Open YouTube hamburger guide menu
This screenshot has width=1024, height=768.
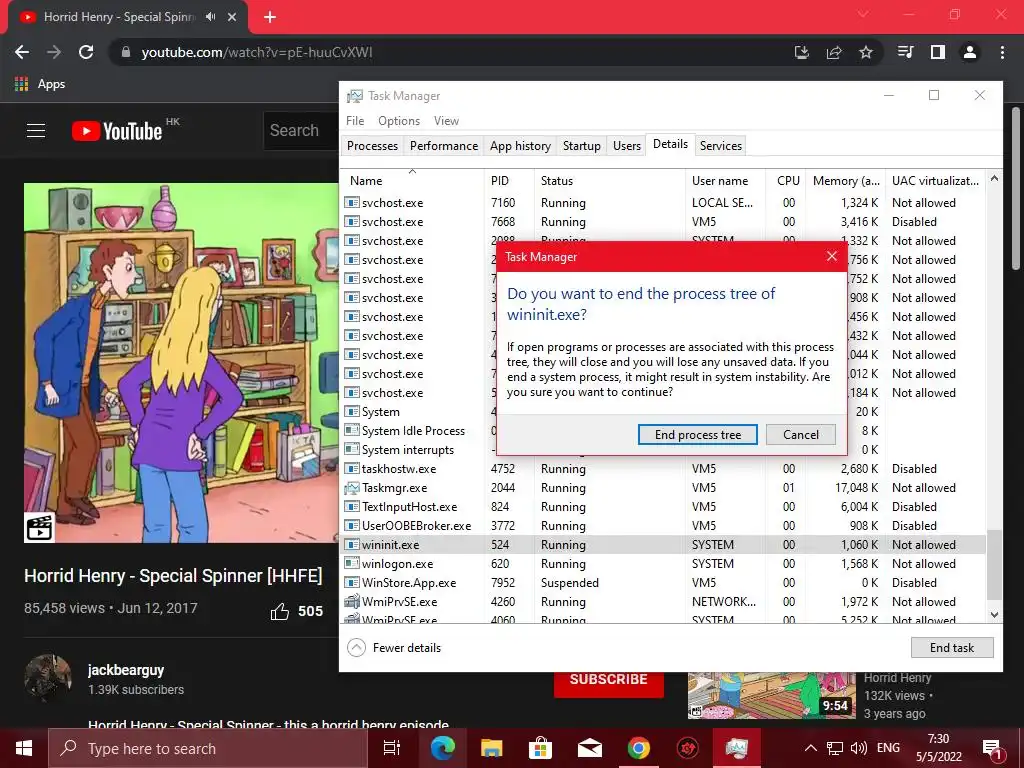[x=36, y=131]
